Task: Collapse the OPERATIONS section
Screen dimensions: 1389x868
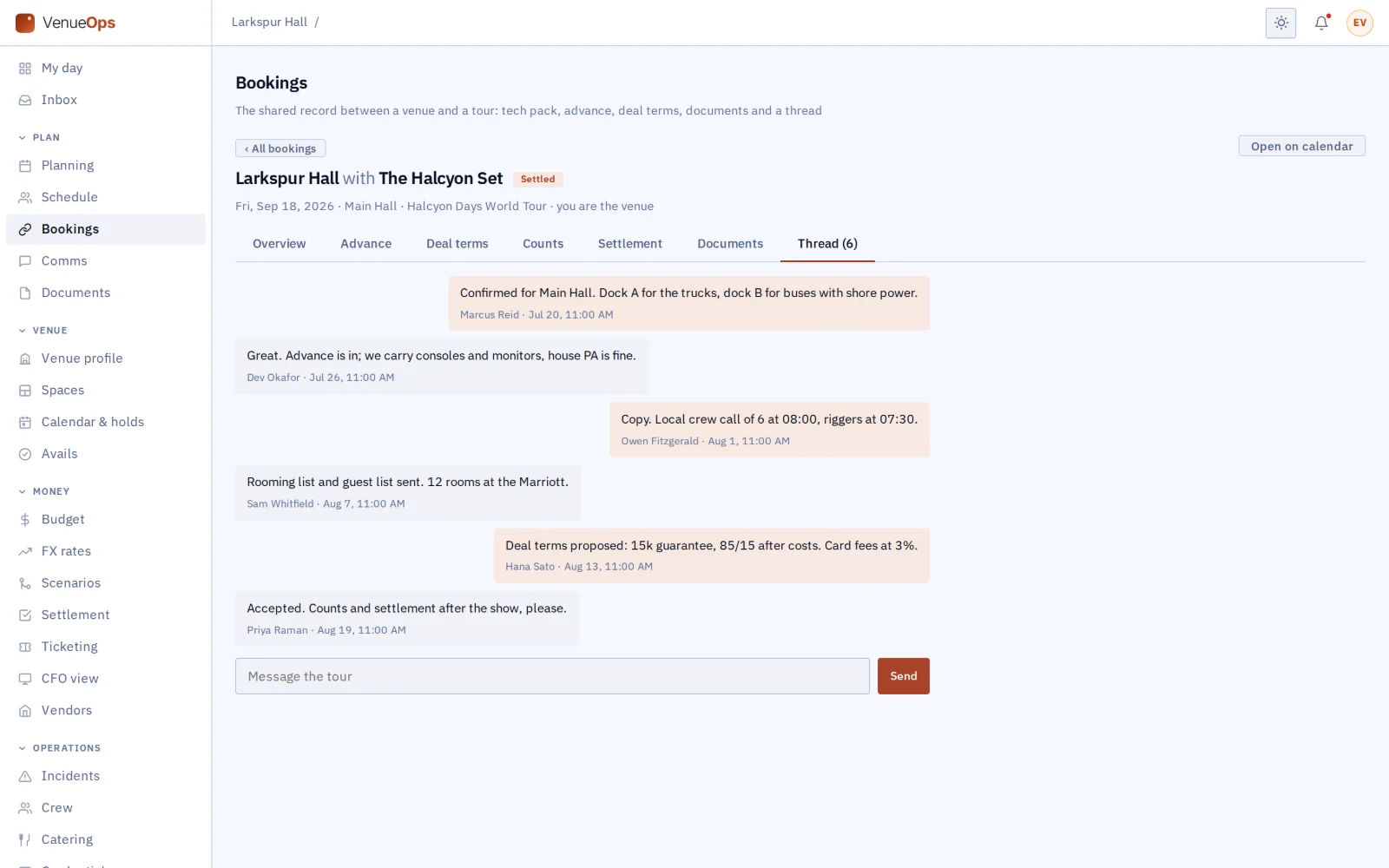Action: coord(59,747)
